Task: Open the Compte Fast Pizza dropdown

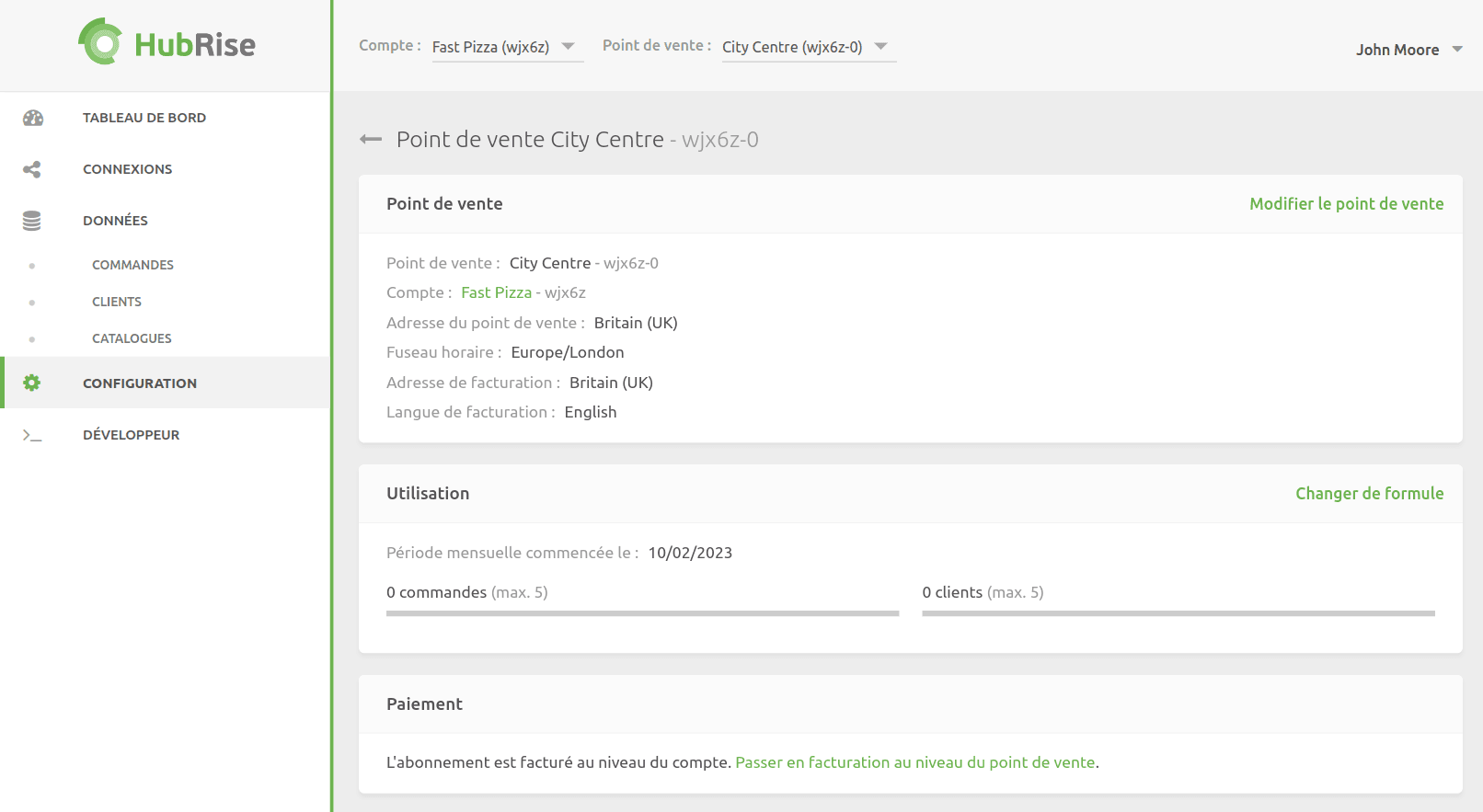Action: (507, 47)
